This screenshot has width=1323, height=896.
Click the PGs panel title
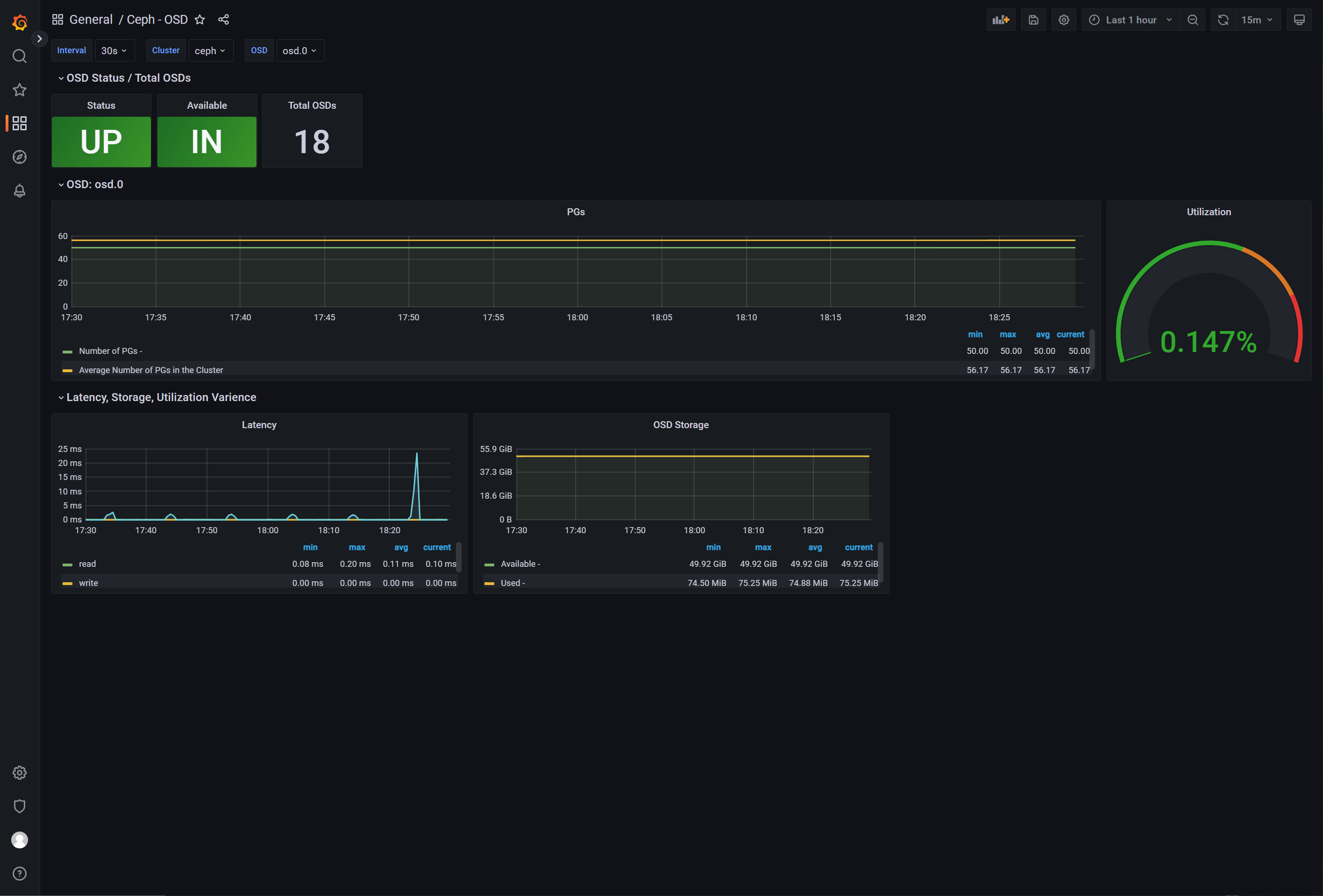[x=576, y=212]
